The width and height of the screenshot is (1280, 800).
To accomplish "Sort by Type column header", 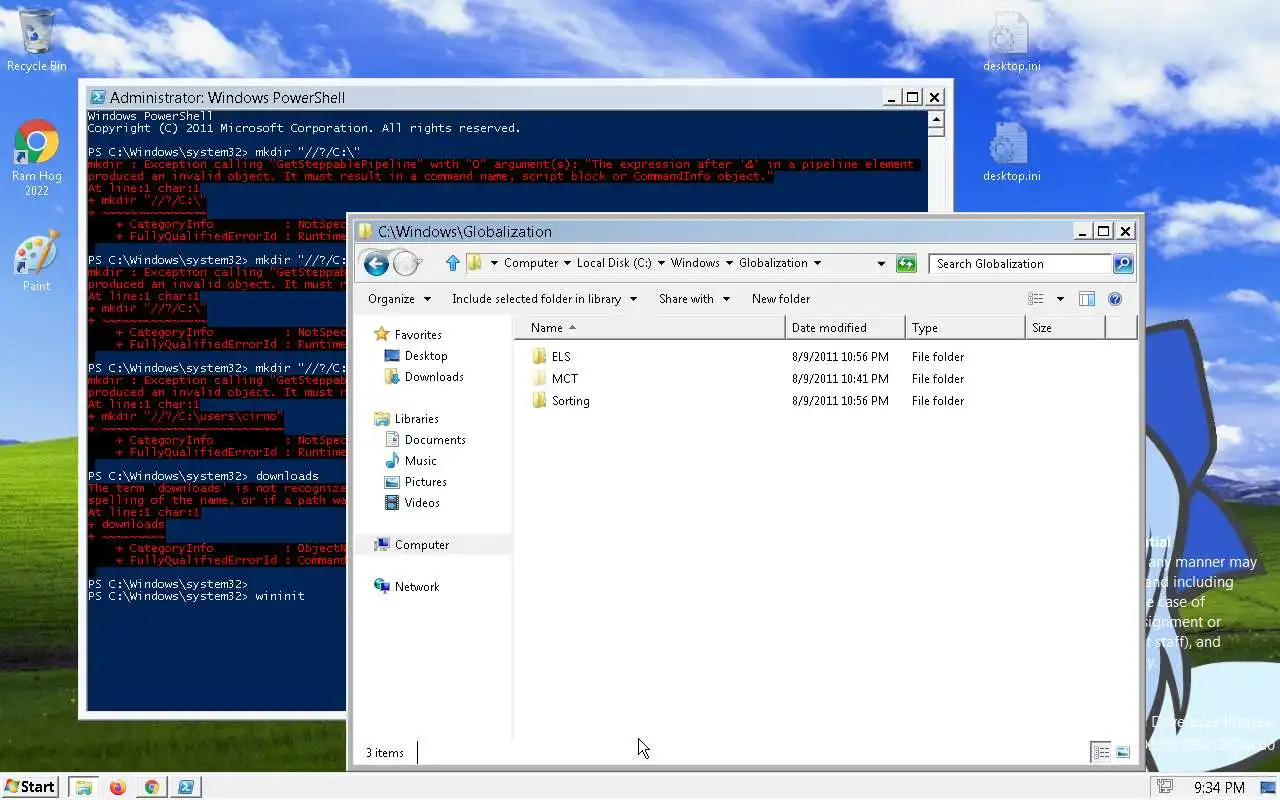I will (966, 328).
